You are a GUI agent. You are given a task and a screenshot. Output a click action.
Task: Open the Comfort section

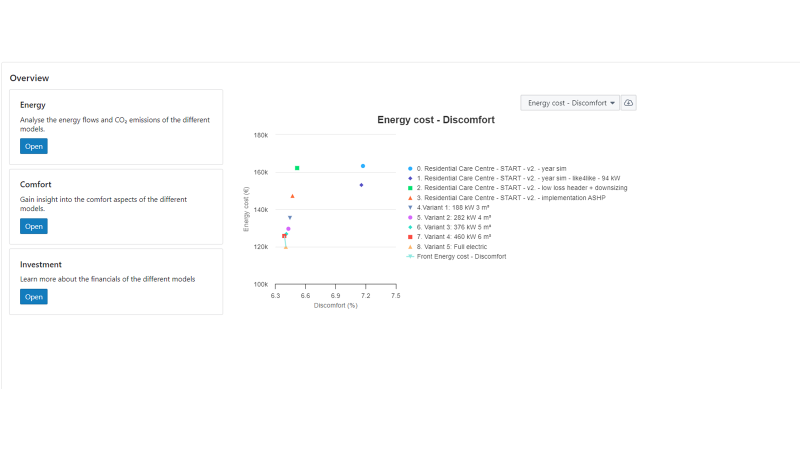(33, 226)
